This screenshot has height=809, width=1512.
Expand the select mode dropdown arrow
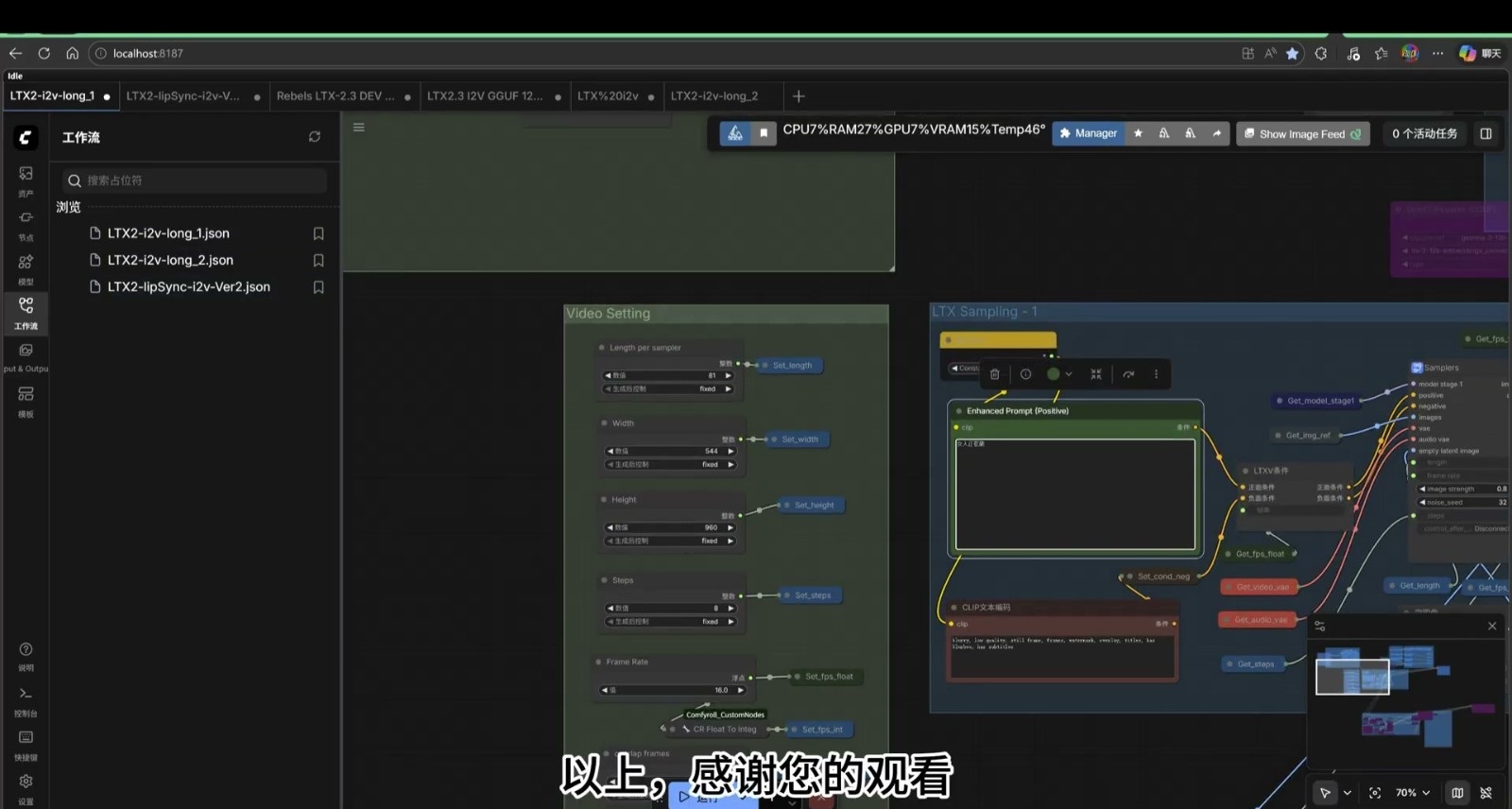pos(1348,793)
